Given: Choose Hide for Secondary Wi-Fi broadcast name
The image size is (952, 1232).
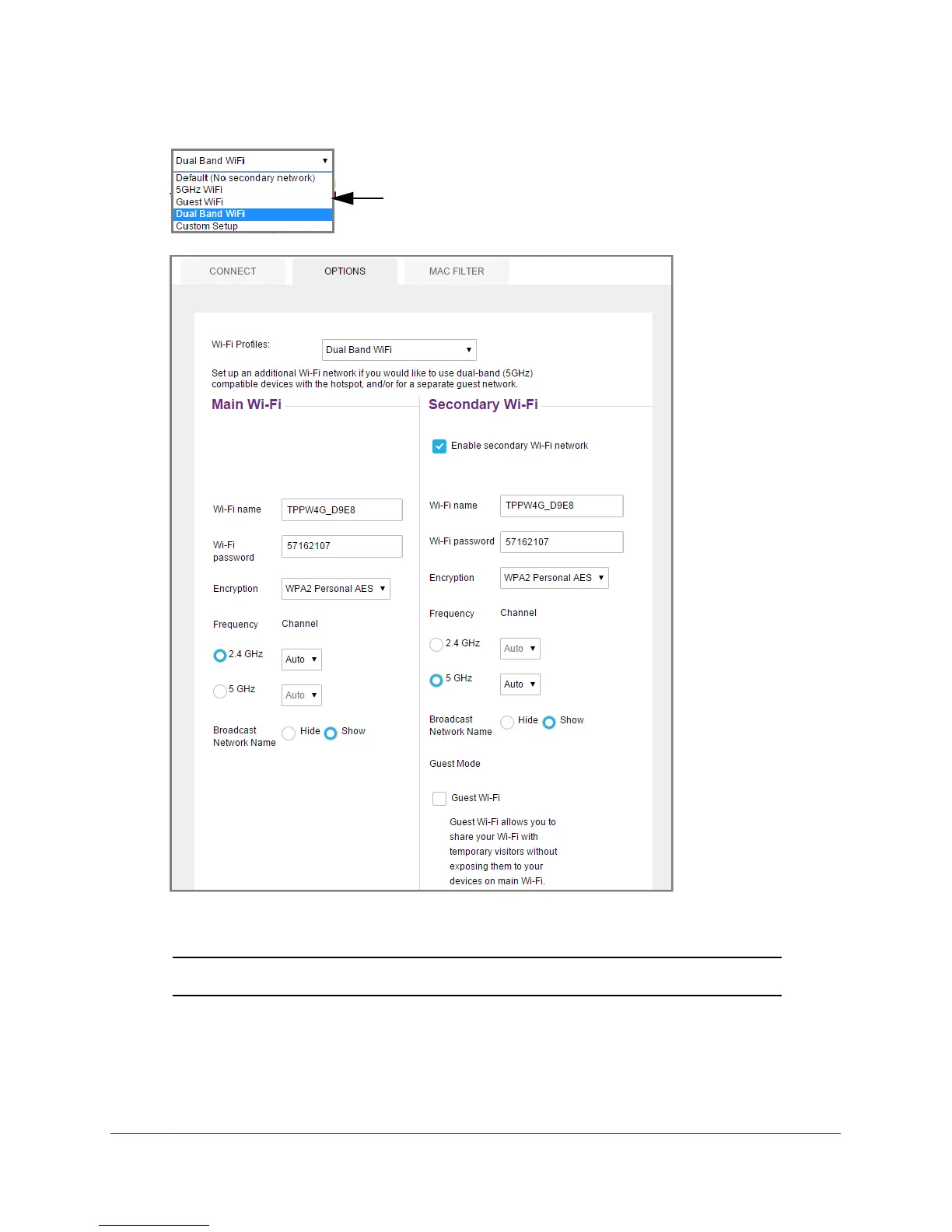Looking at the screenshot, I should (x=507, y=723).
